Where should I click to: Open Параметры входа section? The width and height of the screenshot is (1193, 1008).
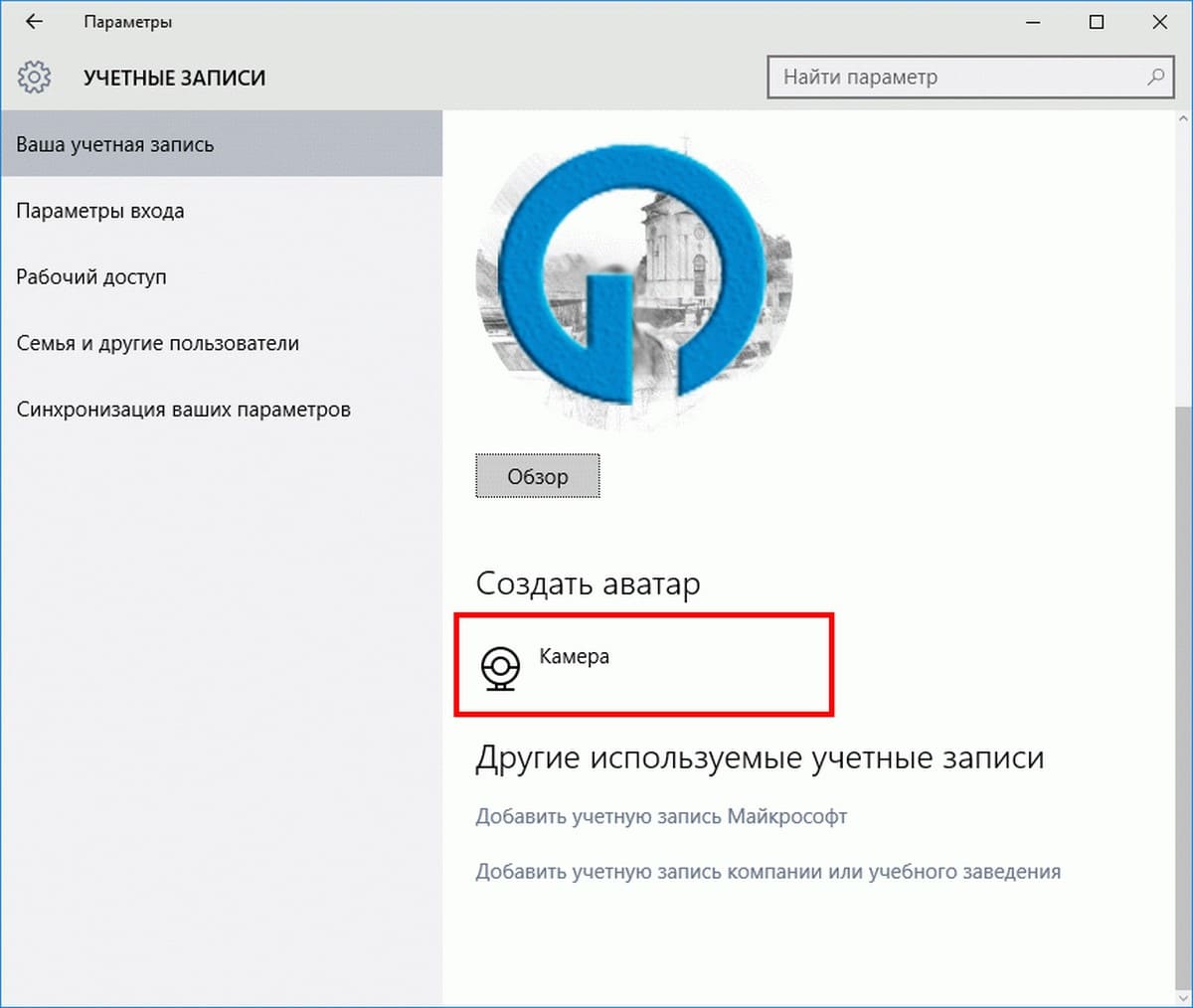click(221, 211)
